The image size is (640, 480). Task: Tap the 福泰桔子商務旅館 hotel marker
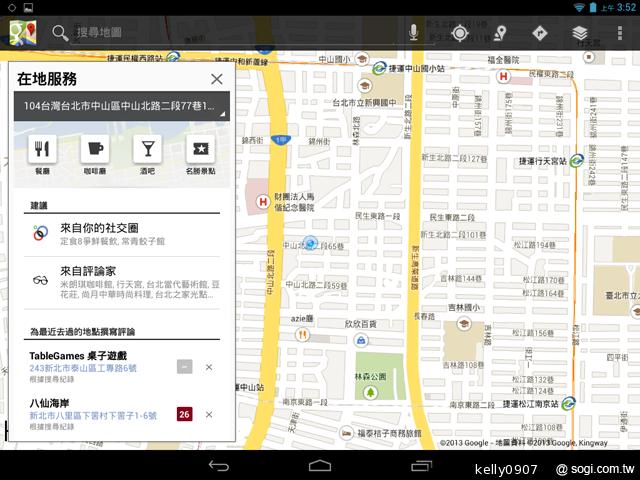coord(347,433)
